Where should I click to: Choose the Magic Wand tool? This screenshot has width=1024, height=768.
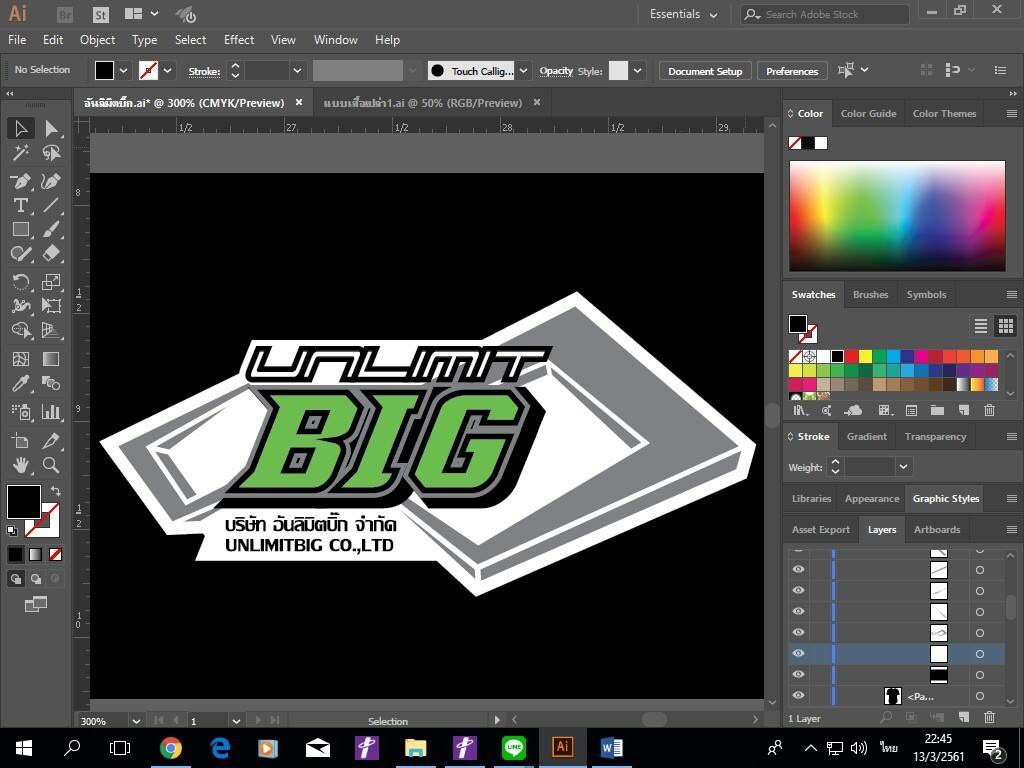pyautogui.click(x=20, y=153)
